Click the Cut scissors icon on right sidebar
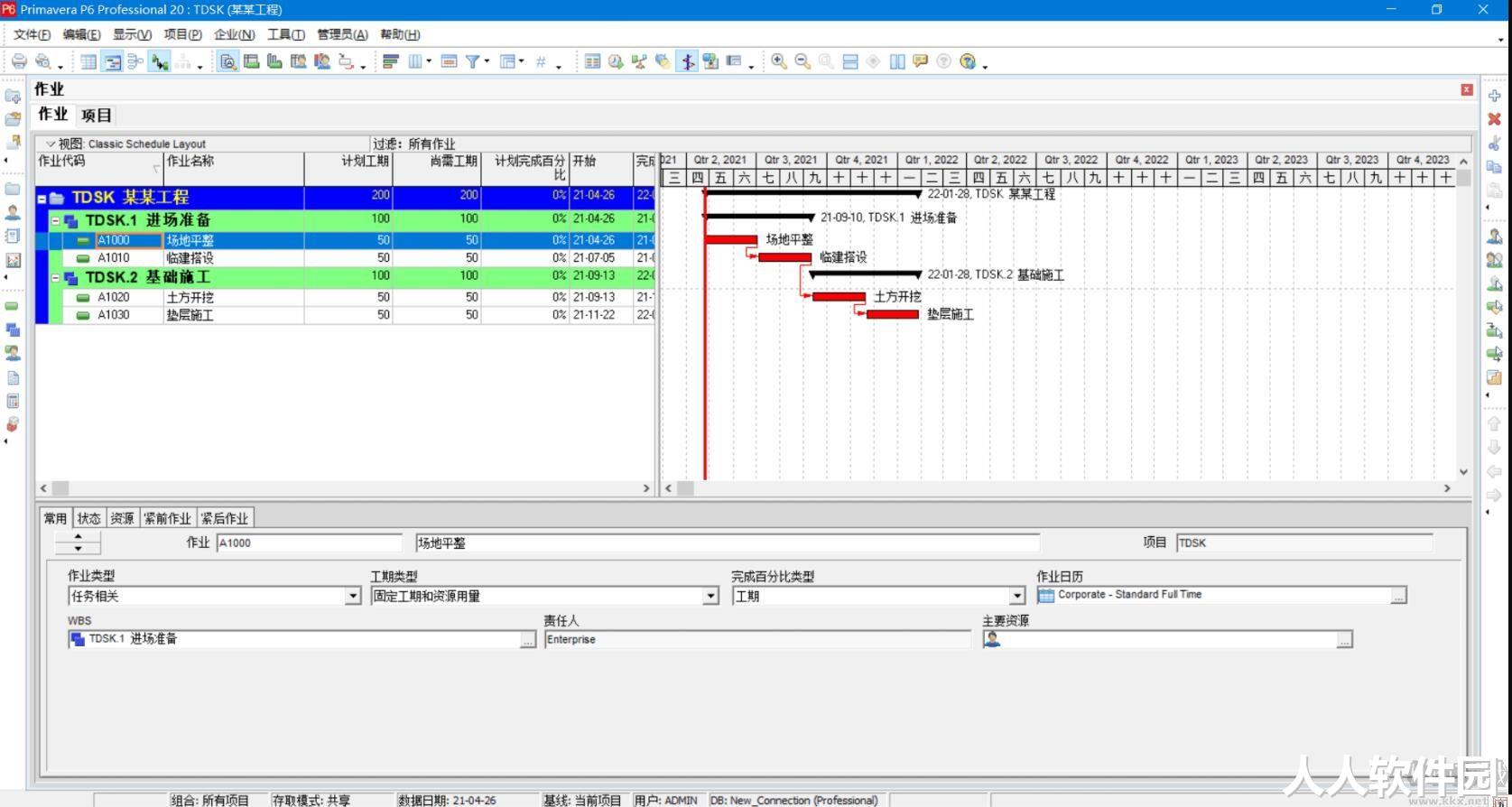 tap(1494, 143)
